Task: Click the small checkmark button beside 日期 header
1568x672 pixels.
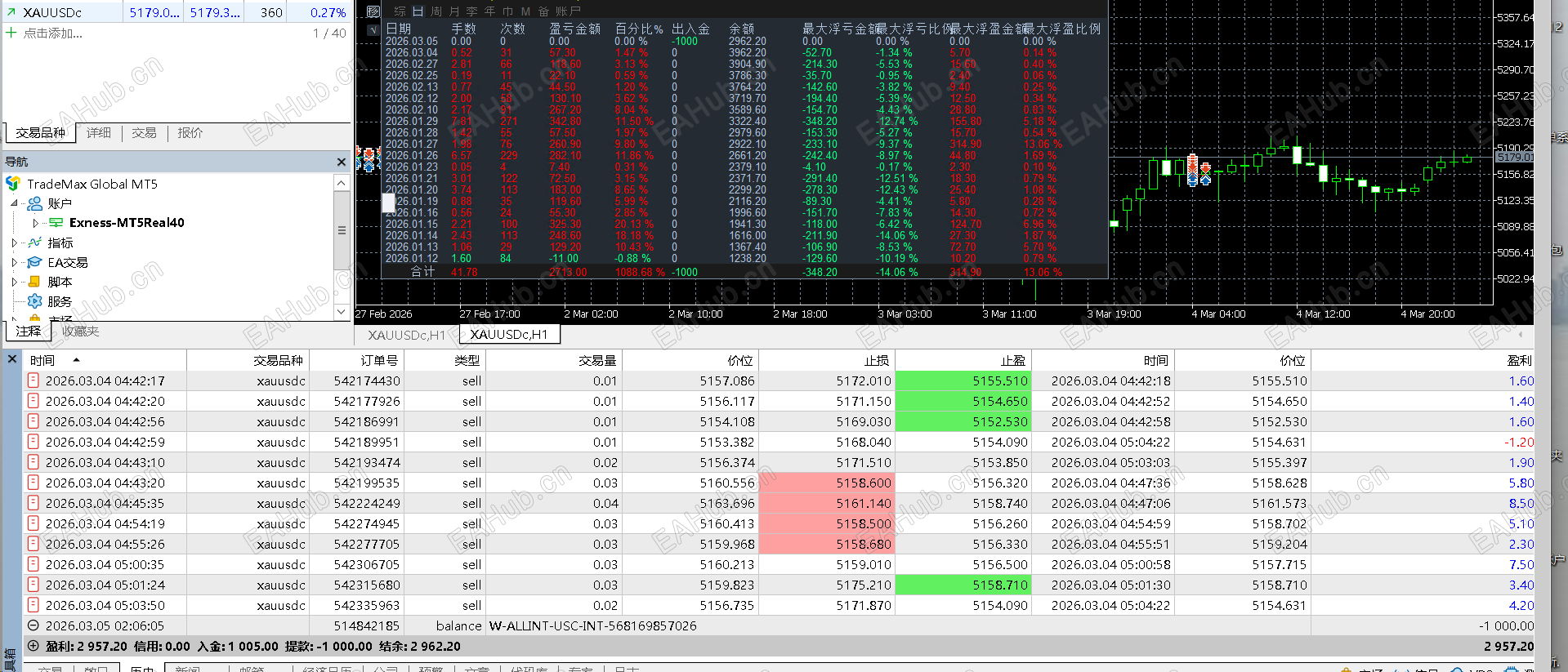Action: (373, 29)
